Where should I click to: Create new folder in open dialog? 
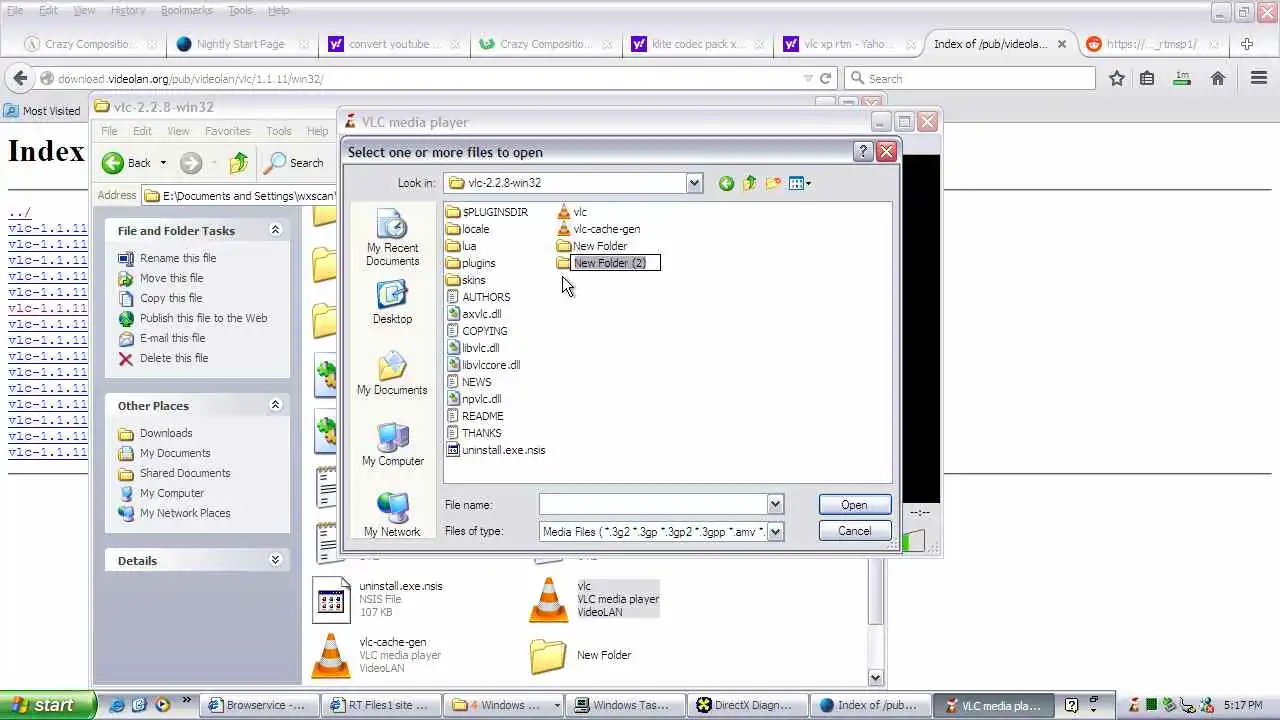pos(773,183)
